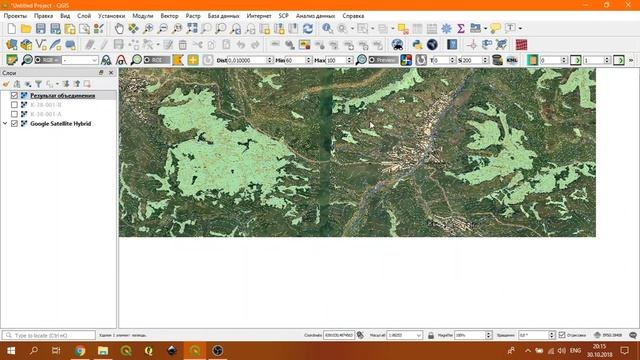Toggle the SCP ROI display radio button

[147, 60]
